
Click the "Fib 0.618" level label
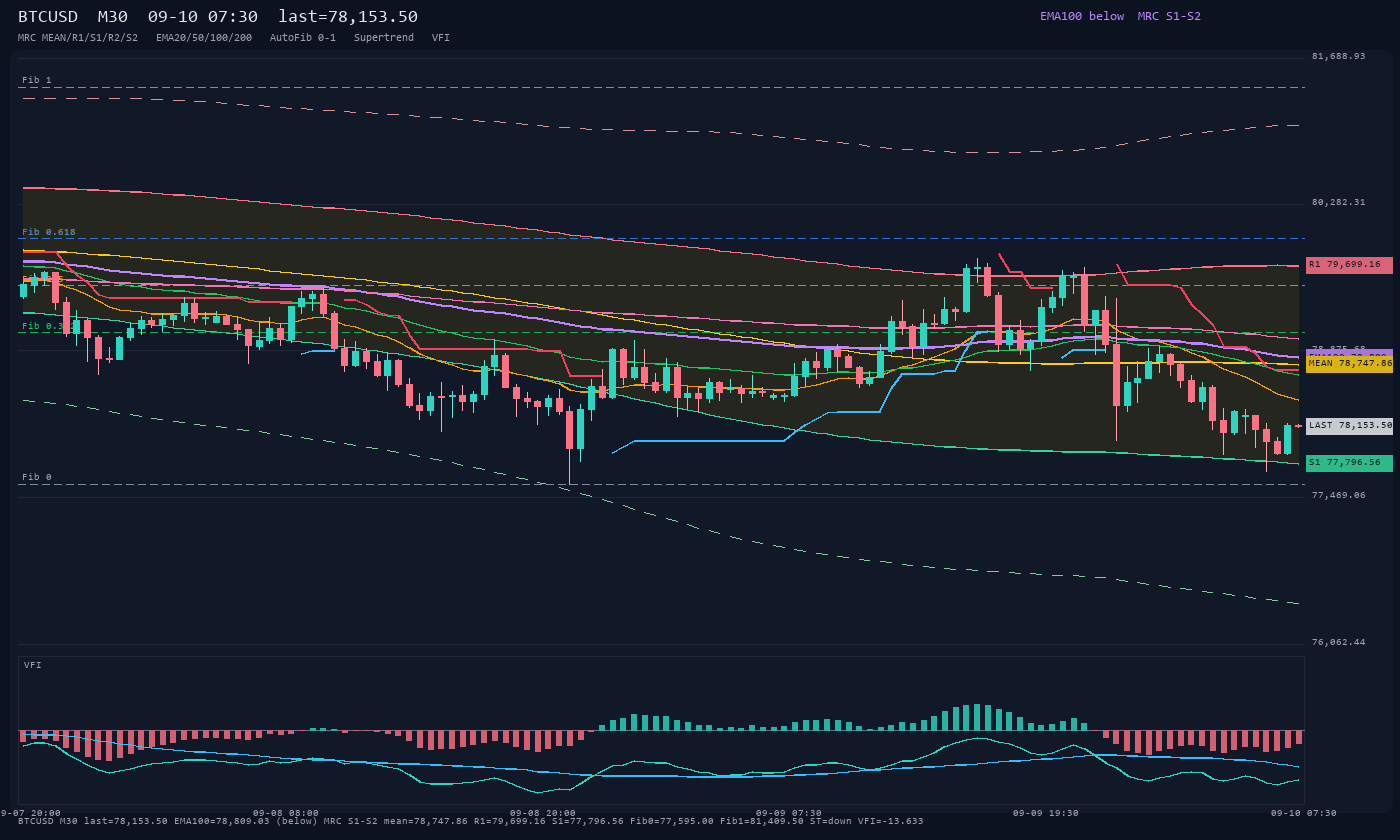coord(49,232)
